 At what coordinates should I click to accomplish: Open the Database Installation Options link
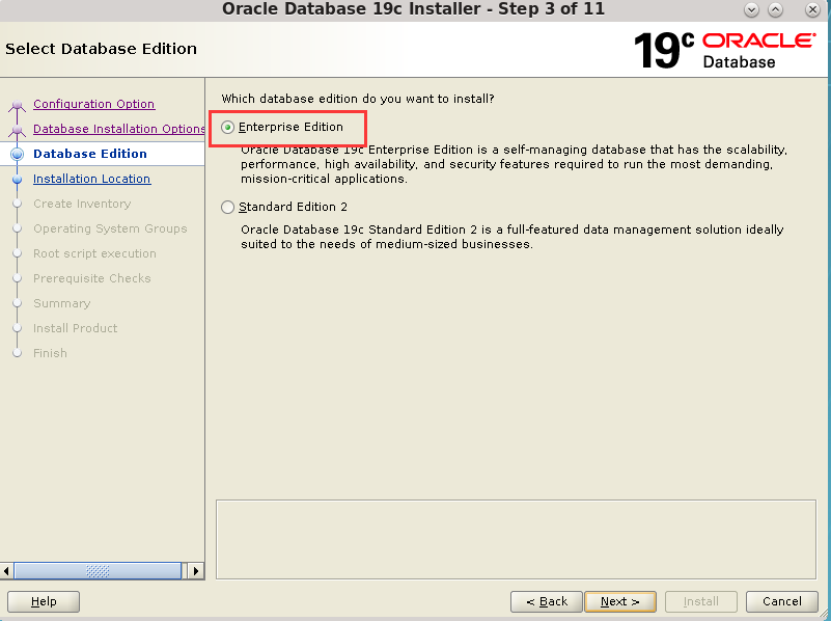(x=119, y=129)
